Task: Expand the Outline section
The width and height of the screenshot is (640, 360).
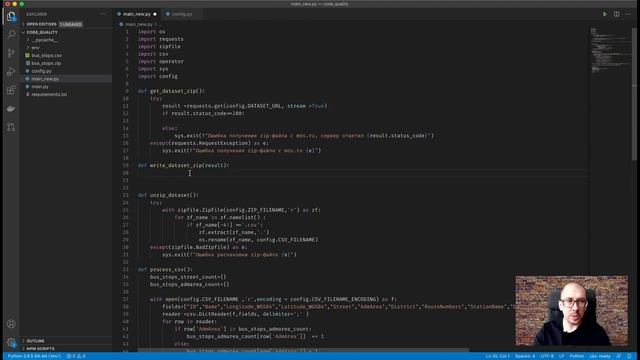Action: click(x=35, y=341)
